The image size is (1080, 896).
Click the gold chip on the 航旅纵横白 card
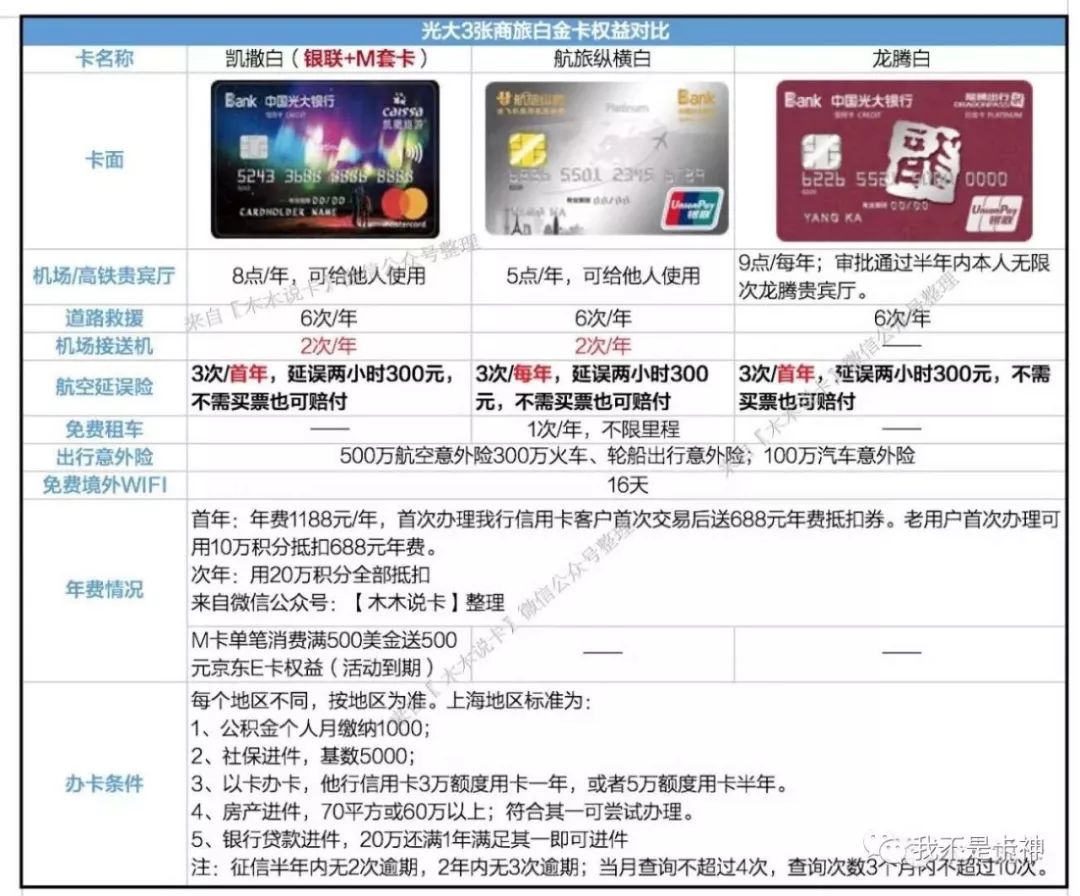coord(527,150)
